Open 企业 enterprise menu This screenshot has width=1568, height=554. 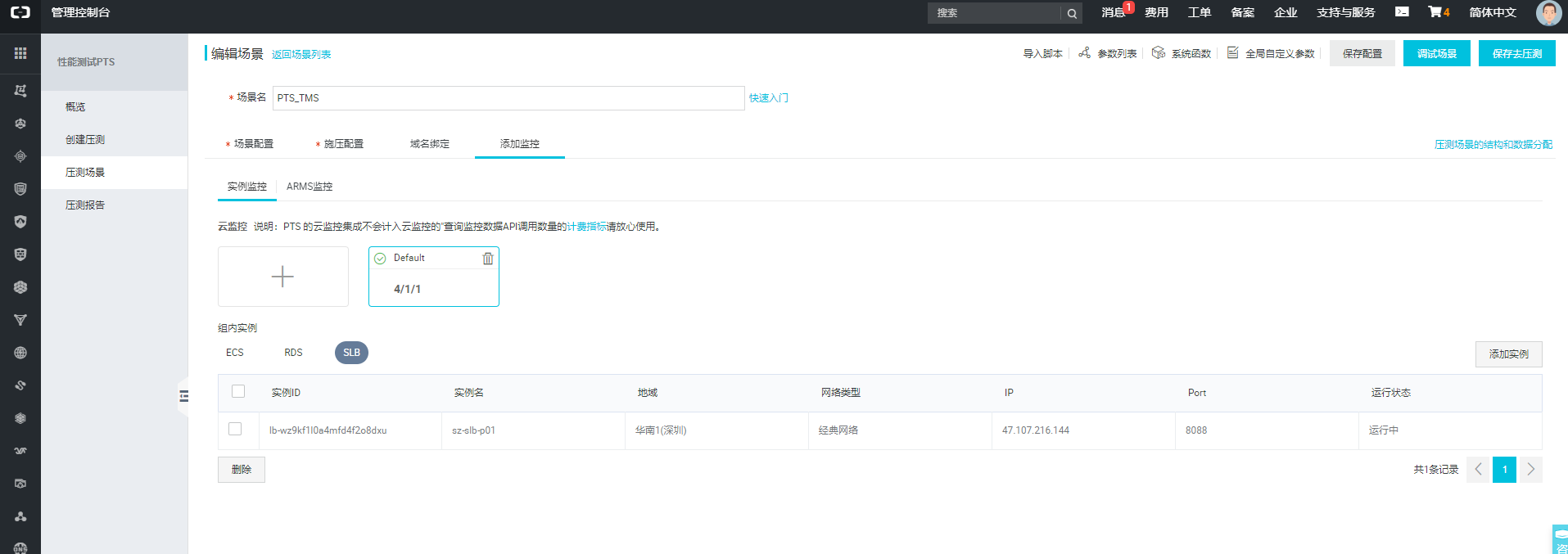click(x=1286, y=12)
